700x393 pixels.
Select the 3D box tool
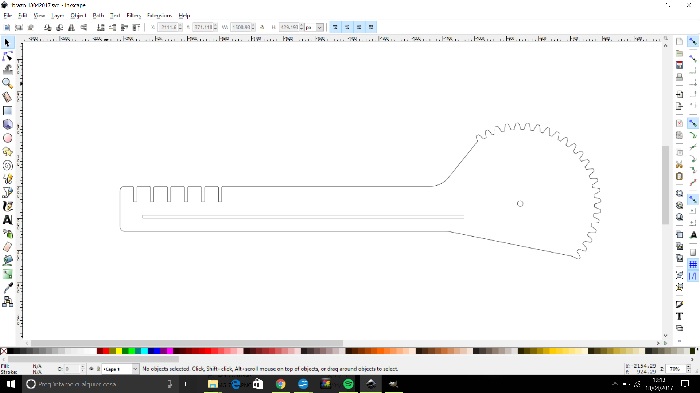[7, 124]
